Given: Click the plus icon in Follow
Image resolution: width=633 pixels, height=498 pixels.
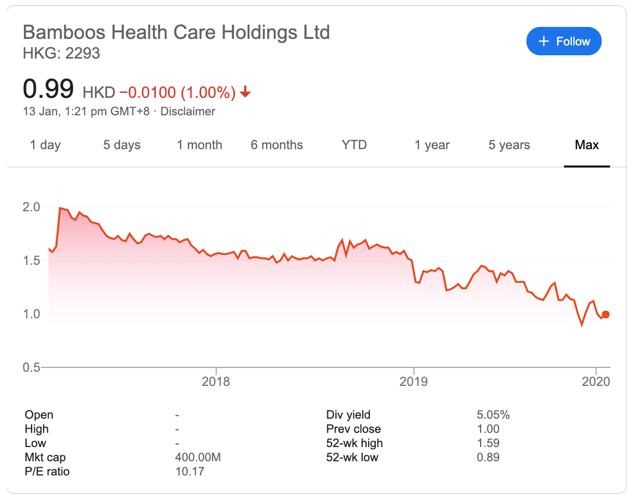Looking at the screenshot, I should (544, 41).
